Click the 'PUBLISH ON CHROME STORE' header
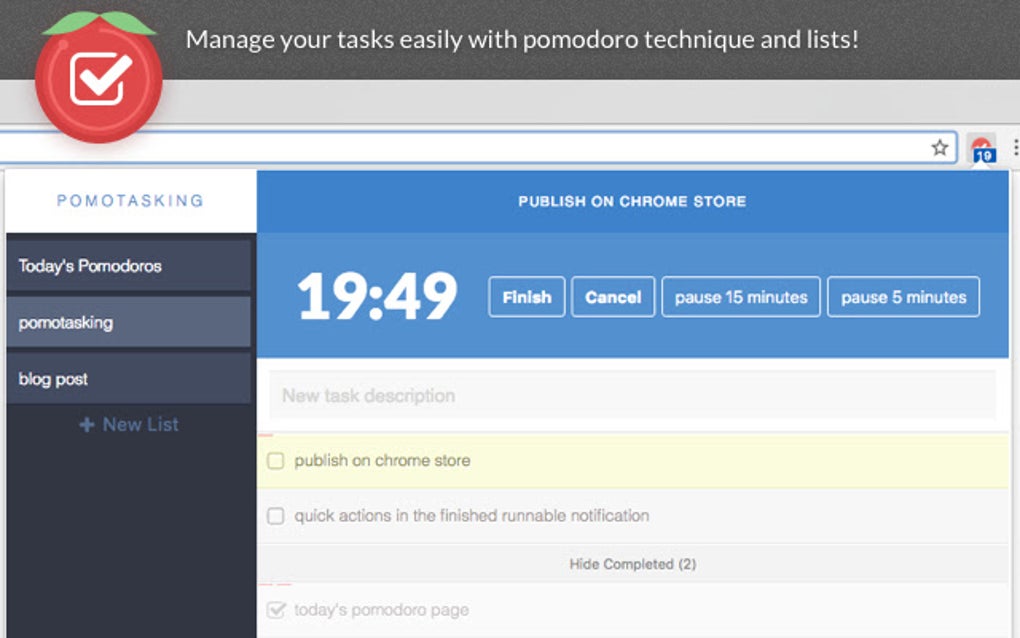This screenshot has height=638, width=1020. click(631, 200)
